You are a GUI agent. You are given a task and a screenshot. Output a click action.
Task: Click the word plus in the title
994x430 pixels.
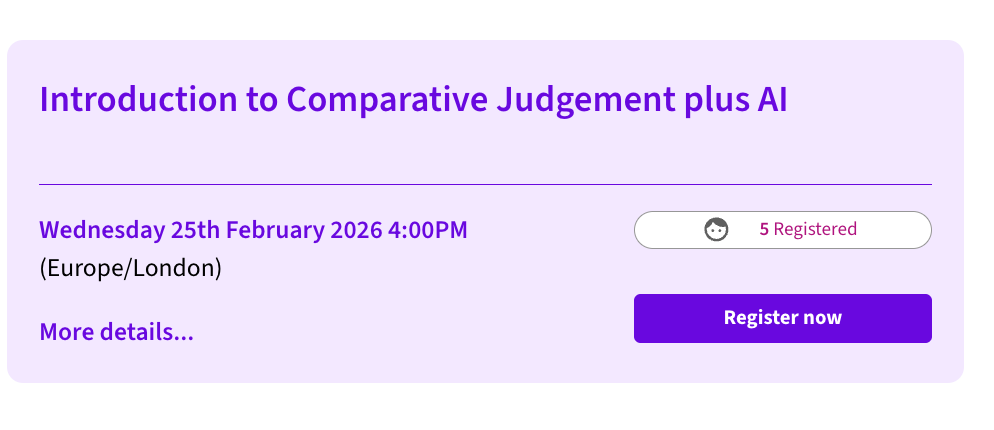pos(705,101)
